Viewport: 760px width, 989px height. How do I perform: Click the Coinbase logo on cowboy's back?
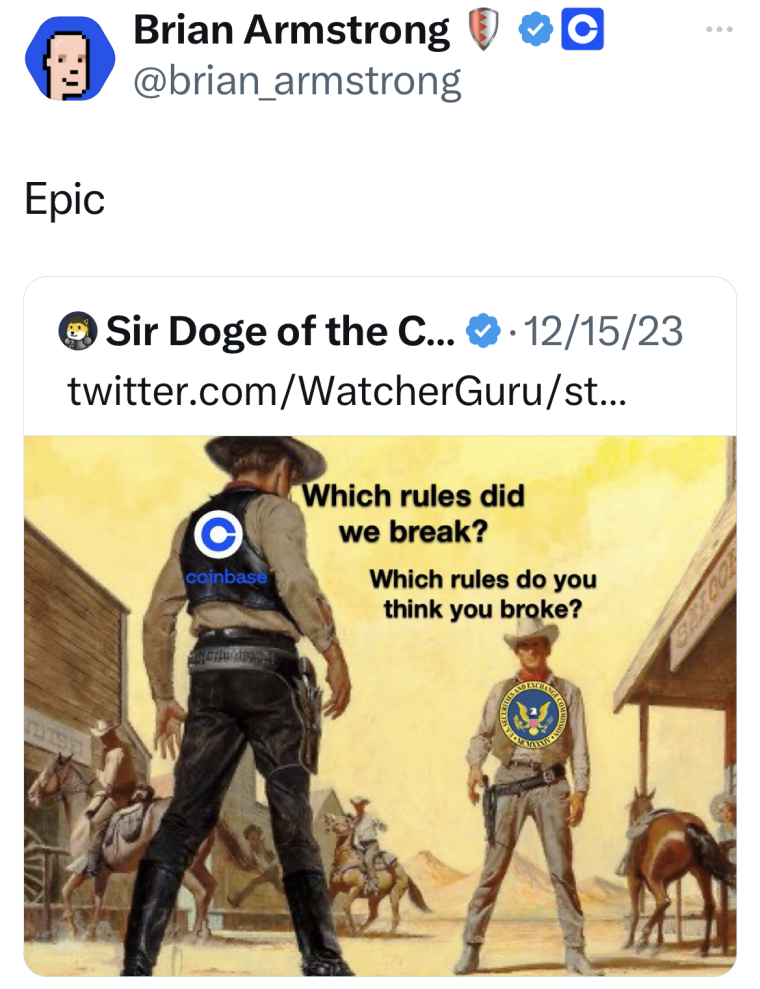pos(218,534)
